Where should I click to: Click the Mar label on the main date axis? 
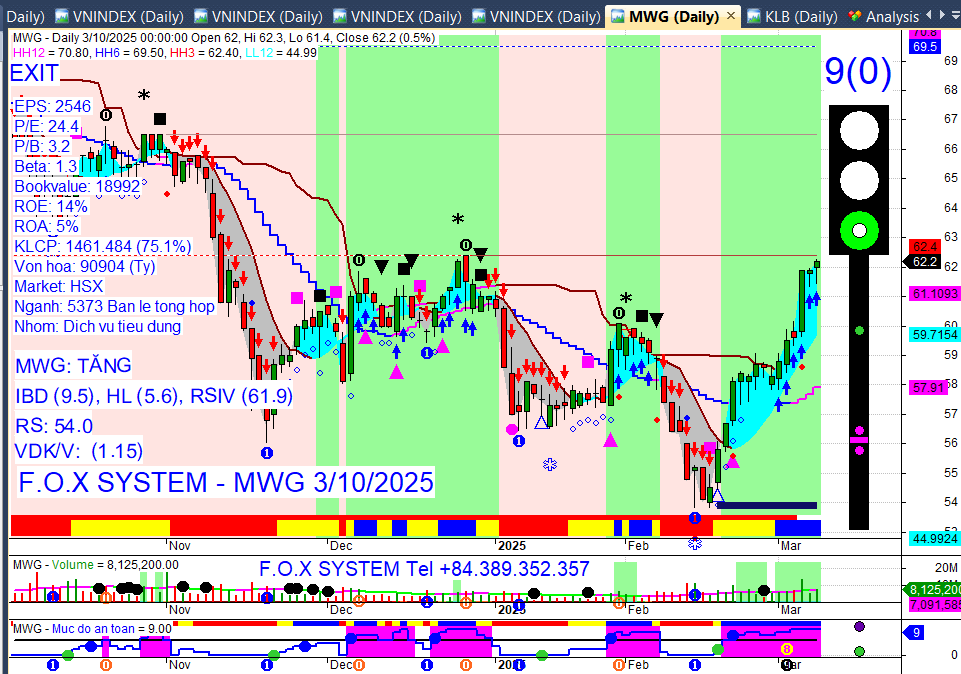791,546
